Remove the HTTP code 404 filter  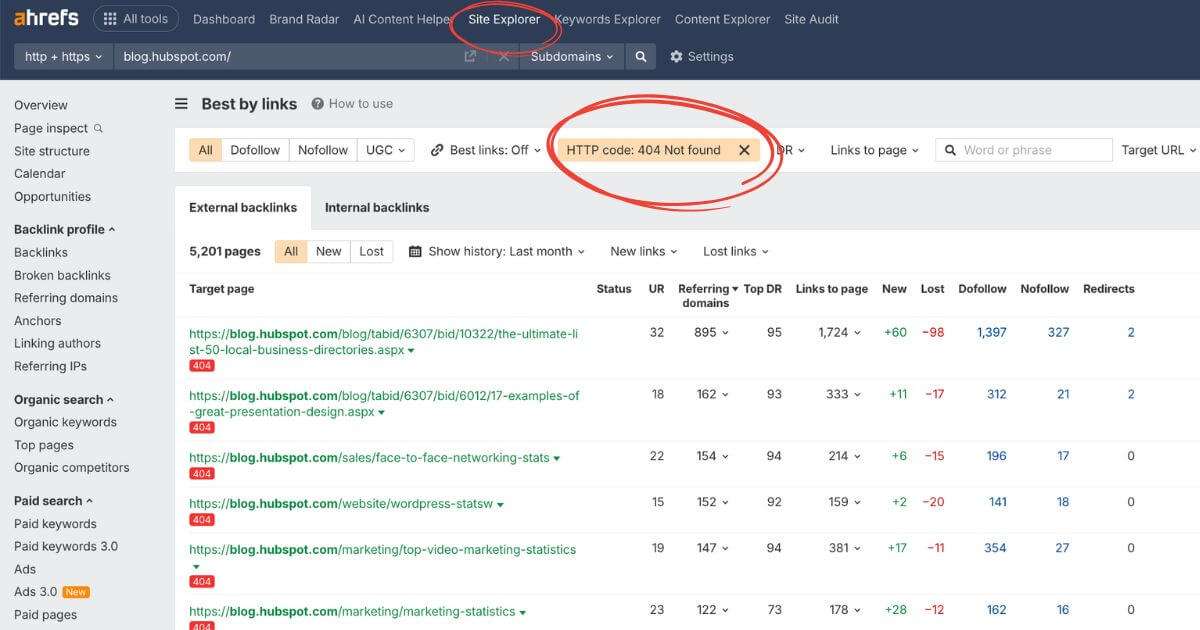(x=744, y=149)
